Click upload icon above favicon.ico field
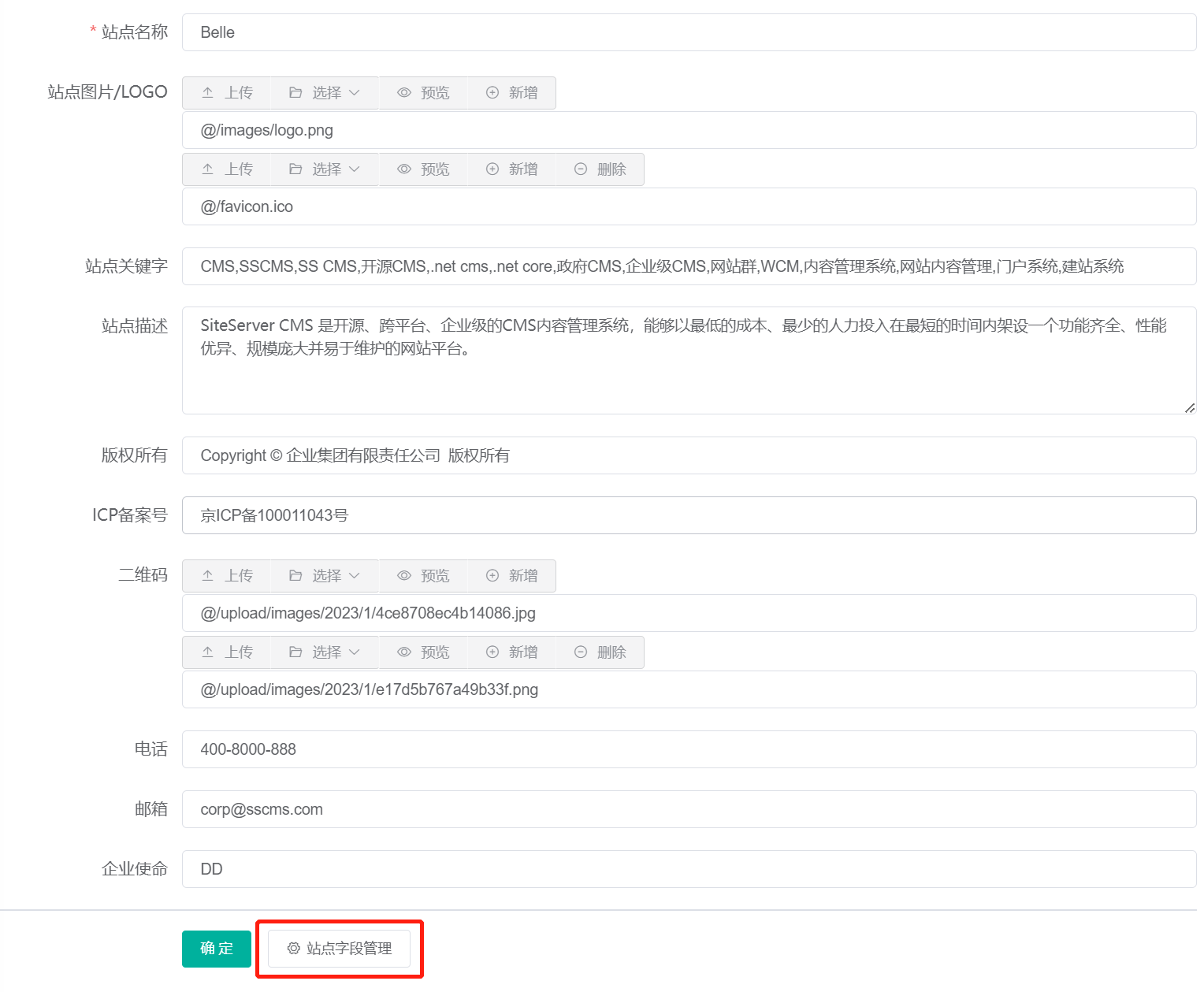Image resolution: width=1204 pixels, height=992 pixels. tap(208, 169)
